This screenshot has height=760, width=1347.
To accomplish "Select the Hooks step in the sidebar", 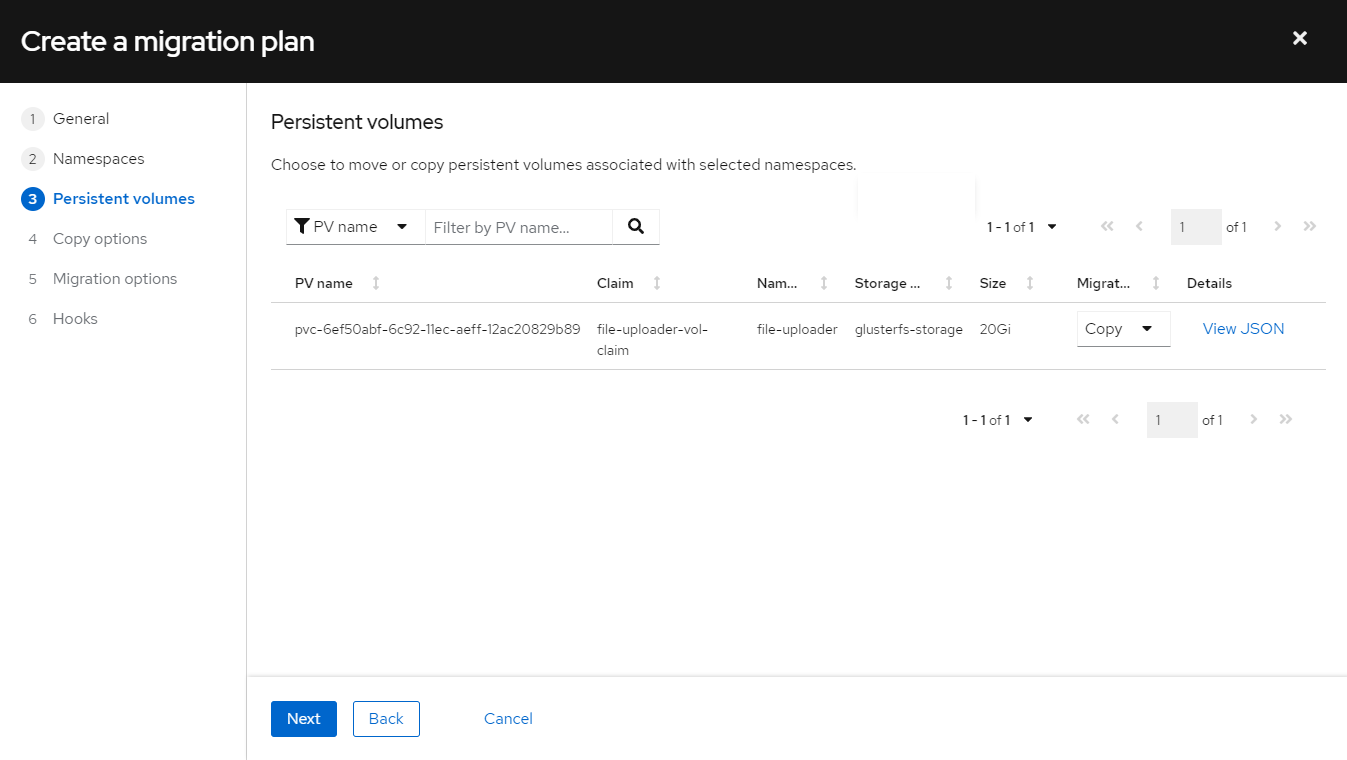I will coord(75,318).
